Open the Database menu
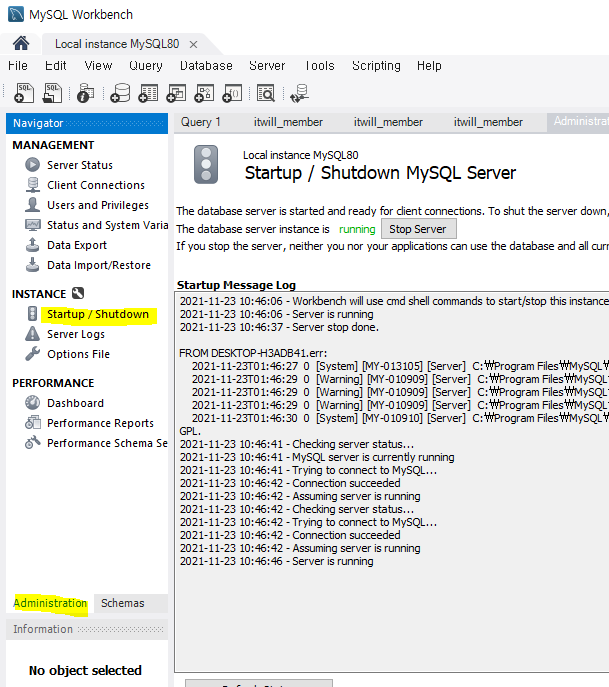This screenshot has height=687, width=609. click(206, 66)
